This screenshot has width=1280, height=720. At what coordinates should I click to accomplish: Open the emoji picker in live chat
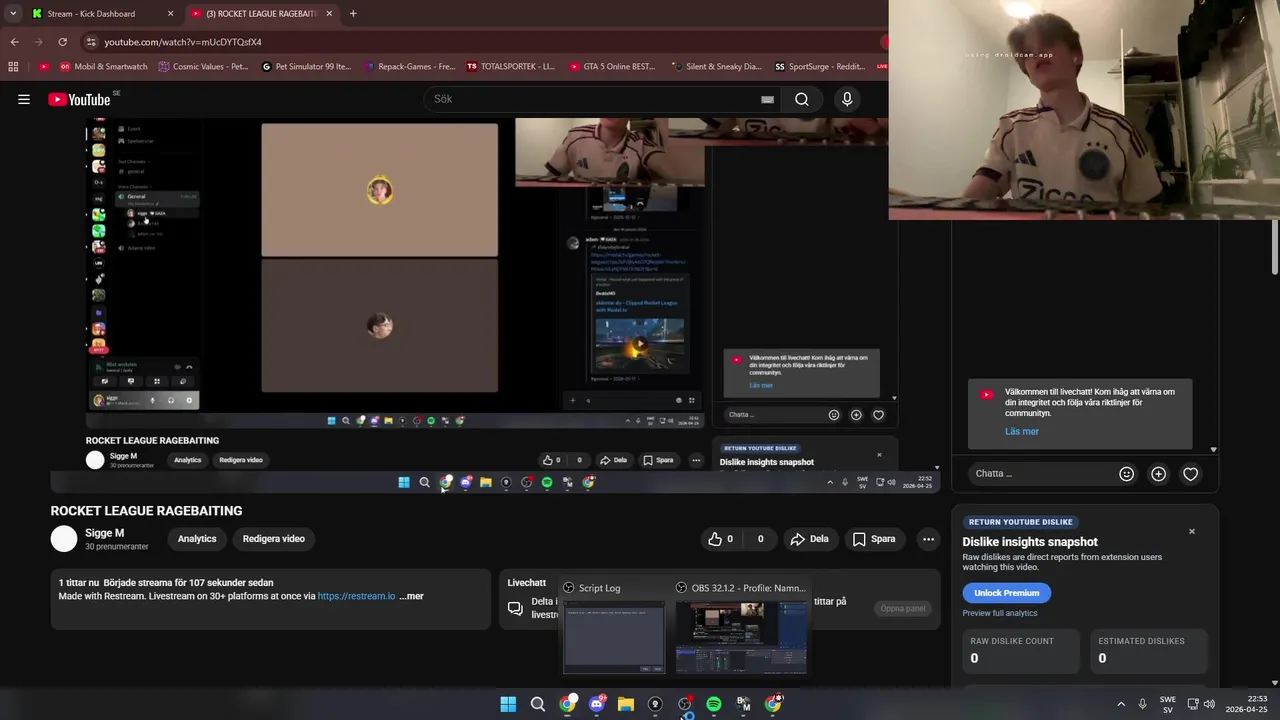1126,473
